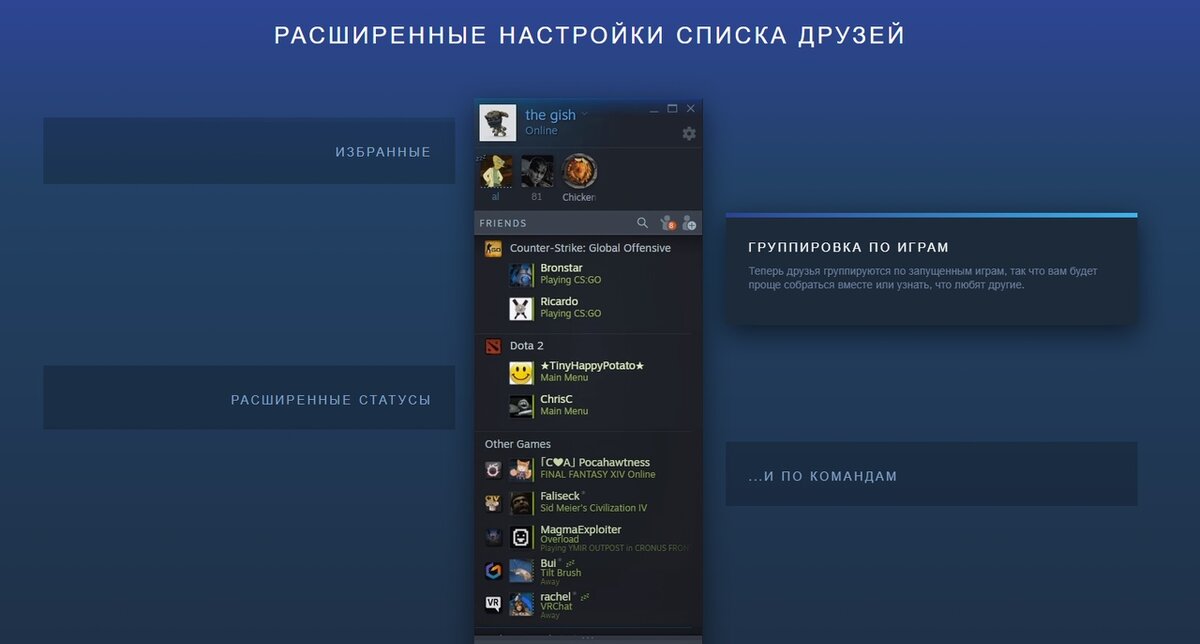Click the Civilization IV game icon

pos(493,503)
